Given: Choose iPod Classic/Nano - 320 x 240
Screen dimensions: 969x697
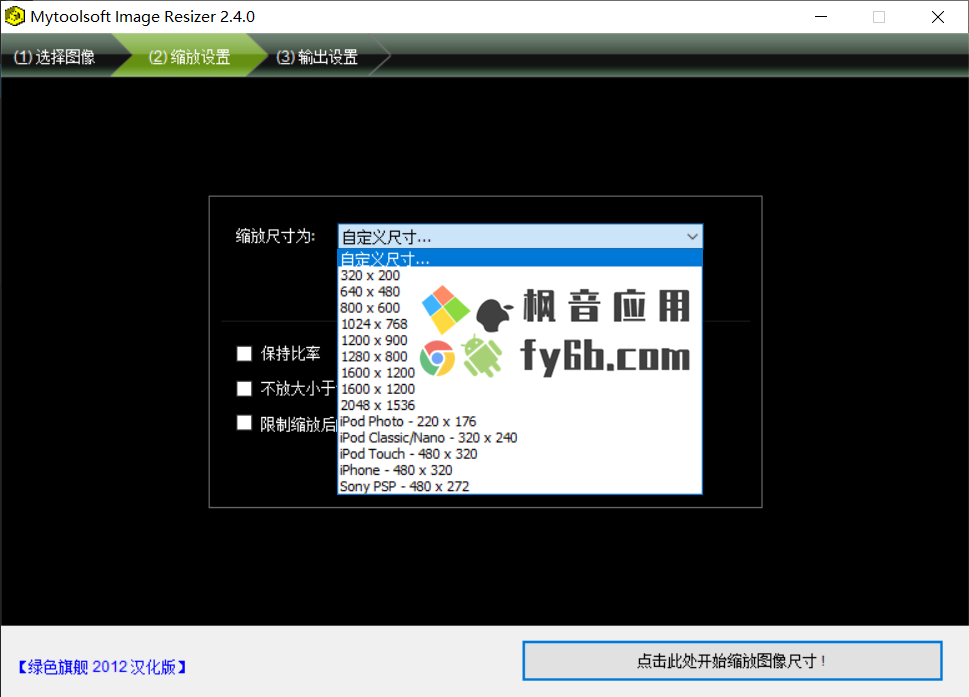Looking at the screenshot, I should coord(520,437).
